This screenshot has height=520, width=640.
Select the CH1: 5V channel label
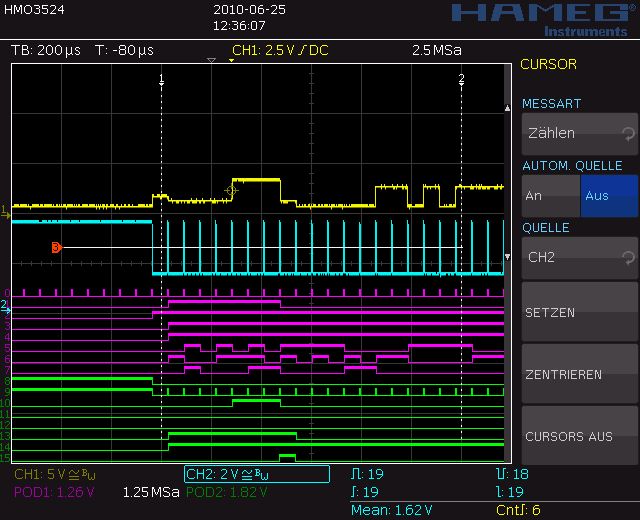[55, 474]
